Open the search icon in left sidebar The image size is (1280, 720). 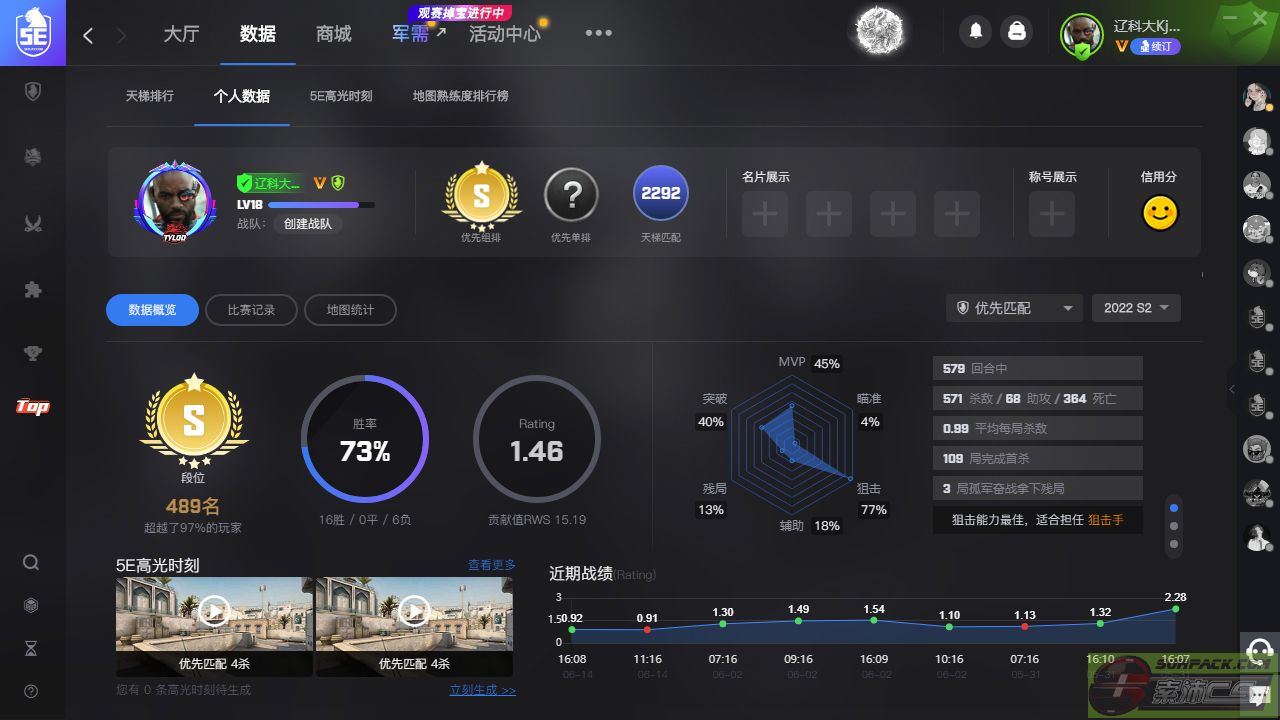tap(31, 562)
